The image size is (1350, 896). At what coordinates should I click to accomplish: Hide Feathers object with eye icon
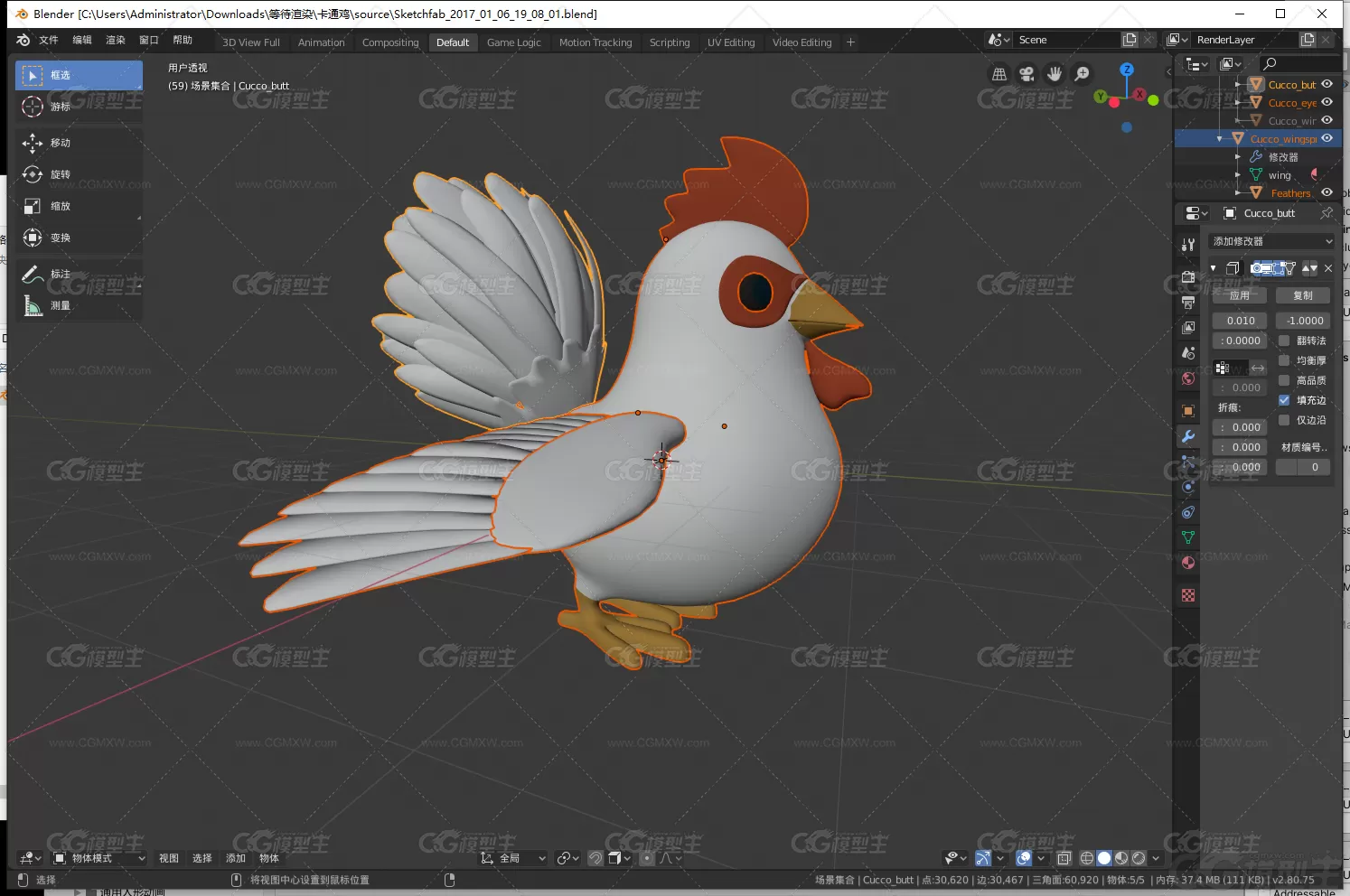(1327, 192)
